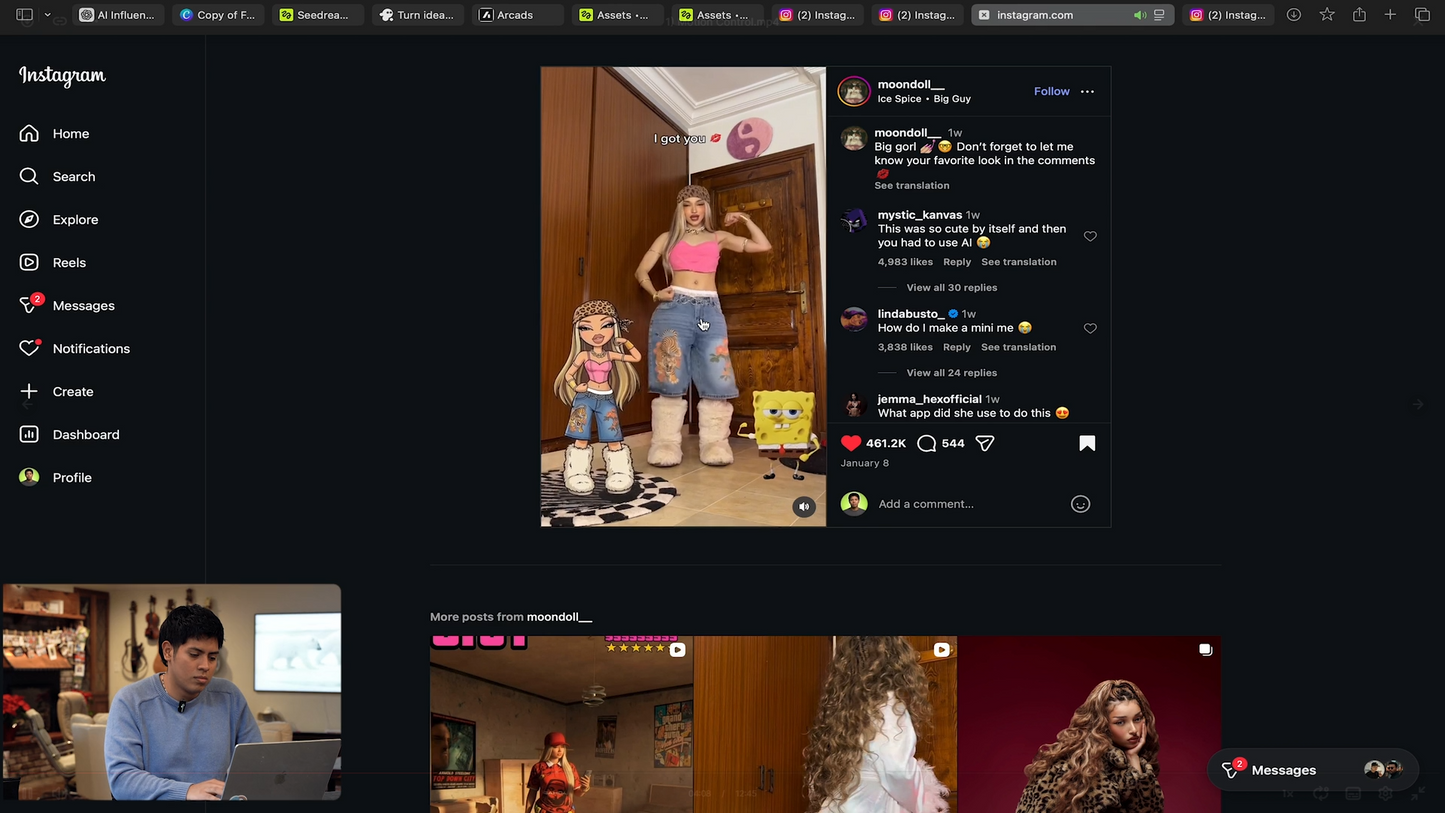
Task: Show the browser tab overview
Action: (1422, 15)
